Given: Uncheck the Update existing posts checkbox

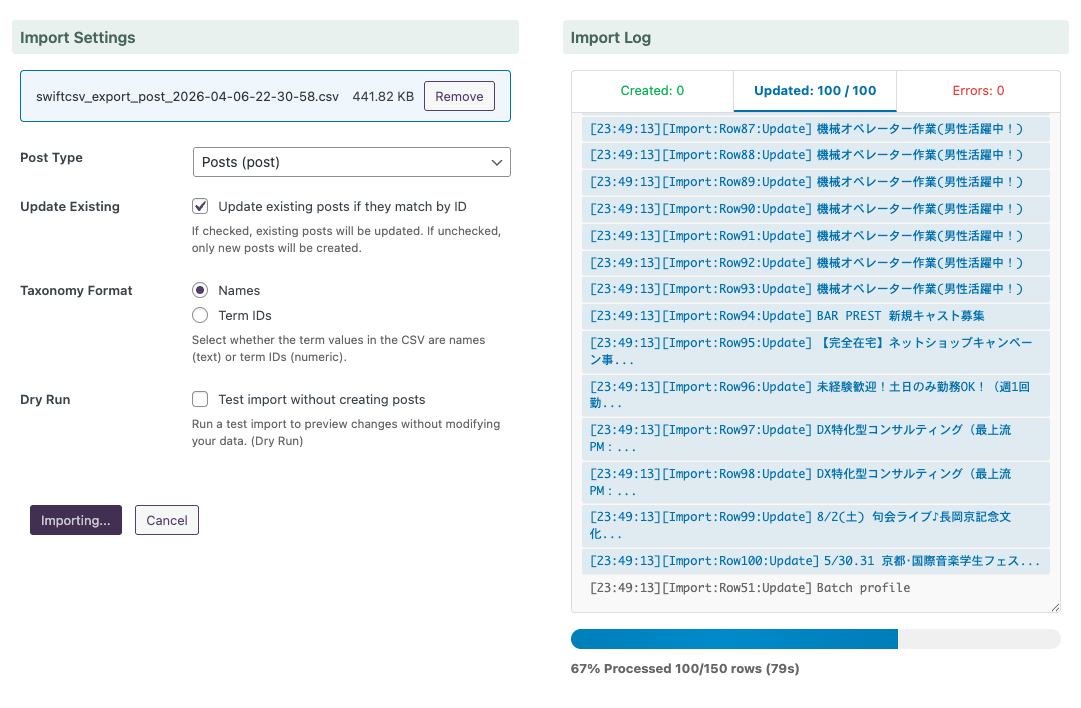Looking at the screenshot, I should (x=200, y=206).
